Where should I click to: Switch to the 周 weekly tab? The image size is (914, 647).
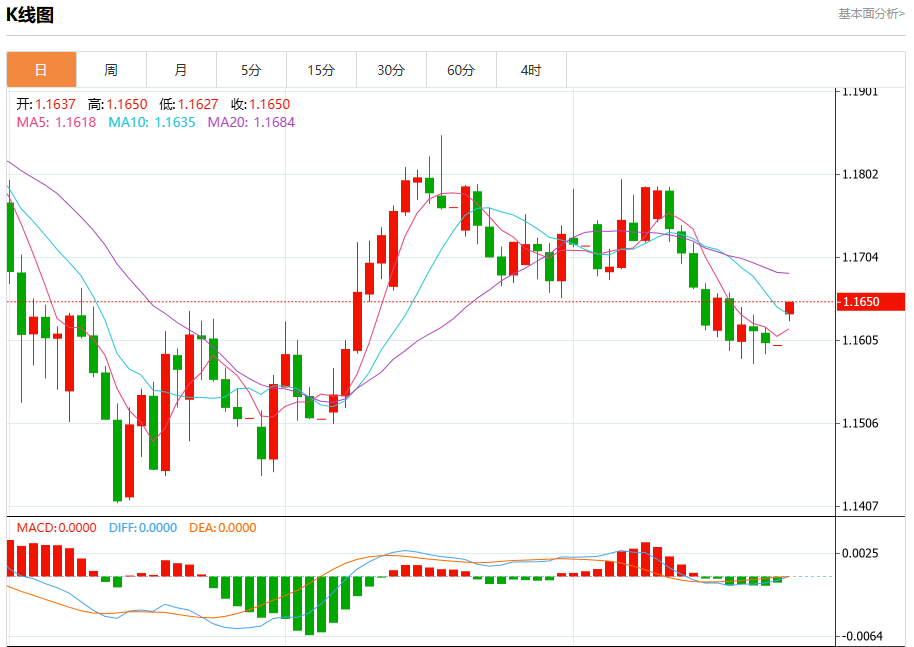point(111,70)
